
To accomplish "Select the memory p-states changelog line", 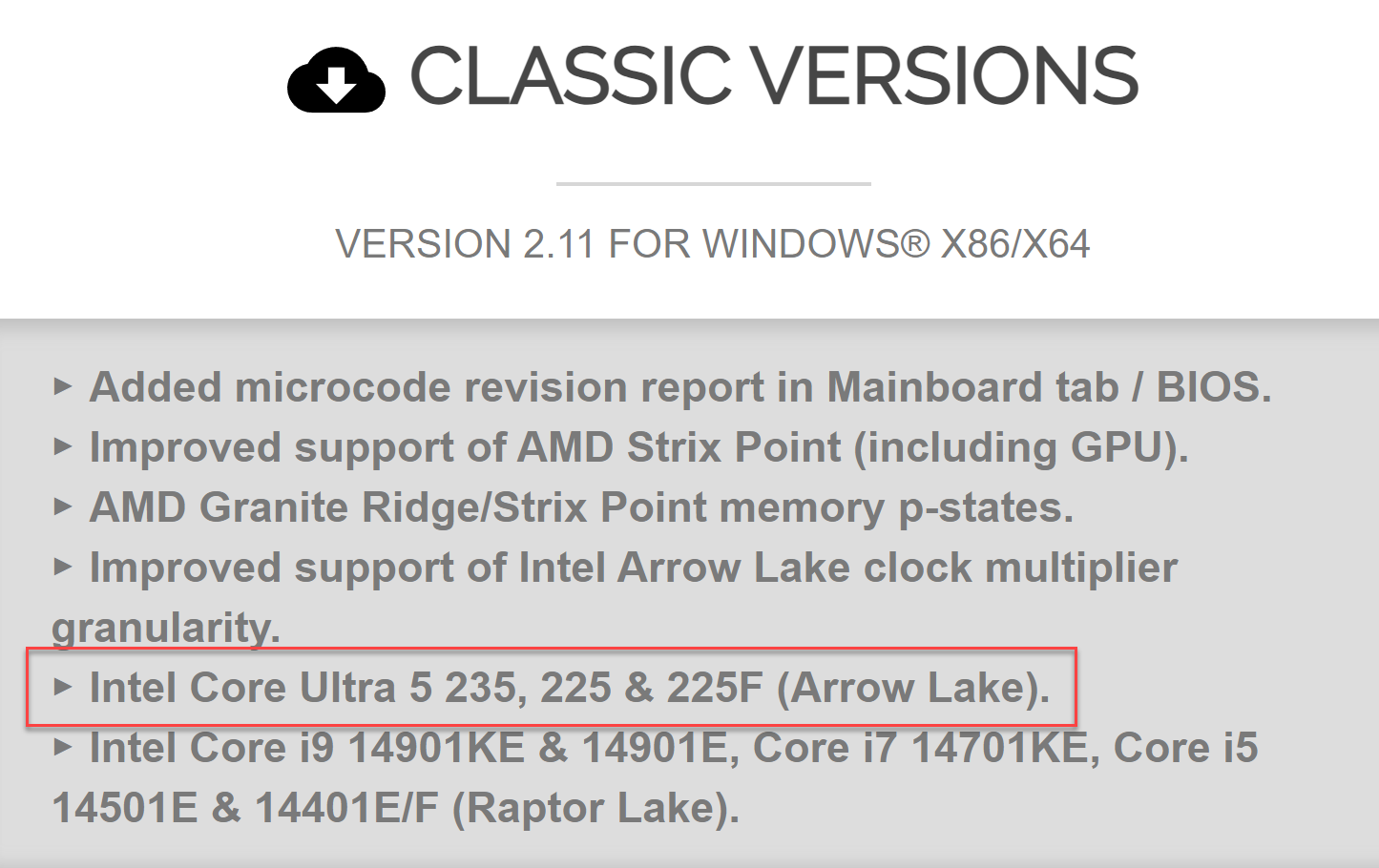I will coord(580,507).
